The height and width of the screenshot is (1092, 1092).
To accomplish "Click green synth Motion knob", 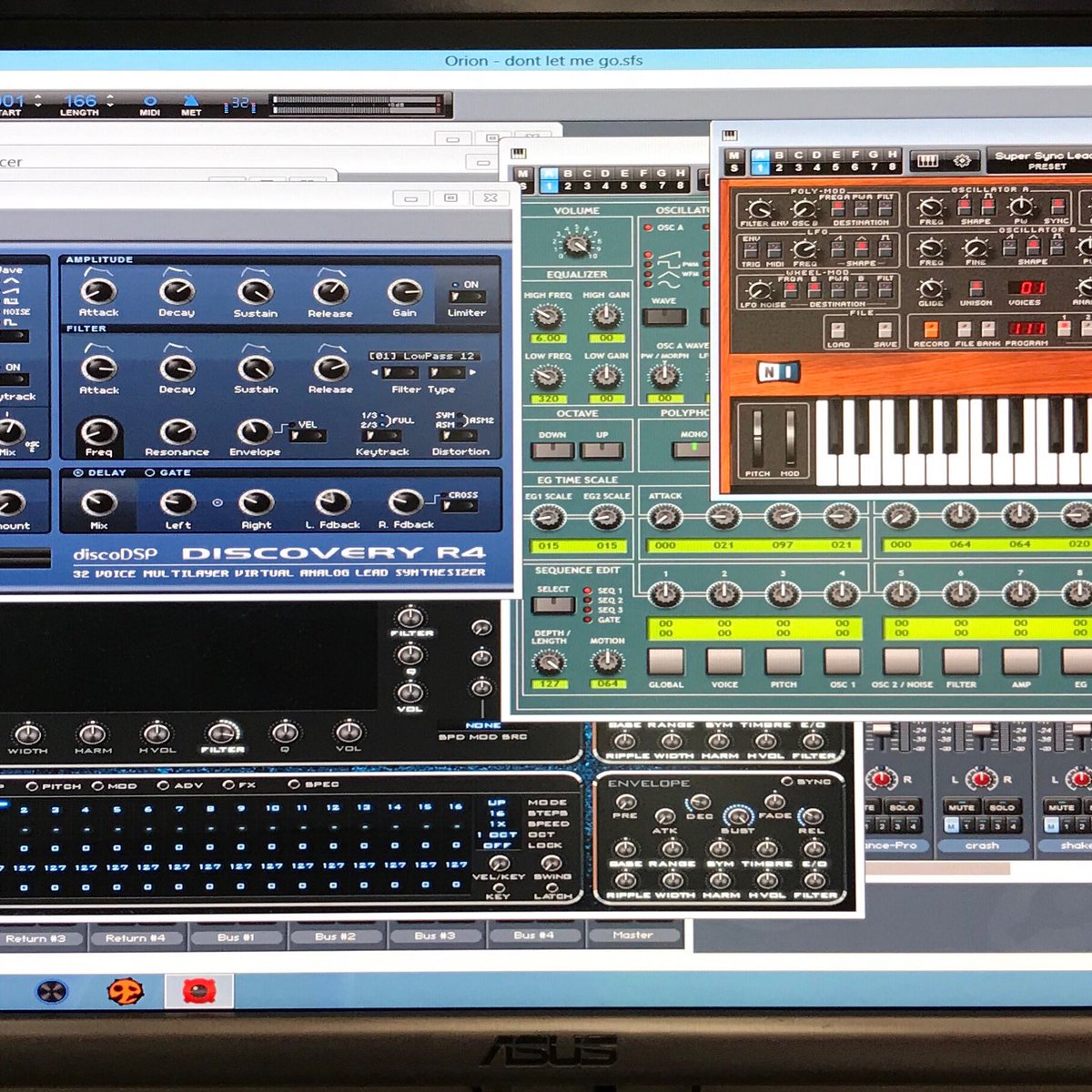I will tap(607, 662).
